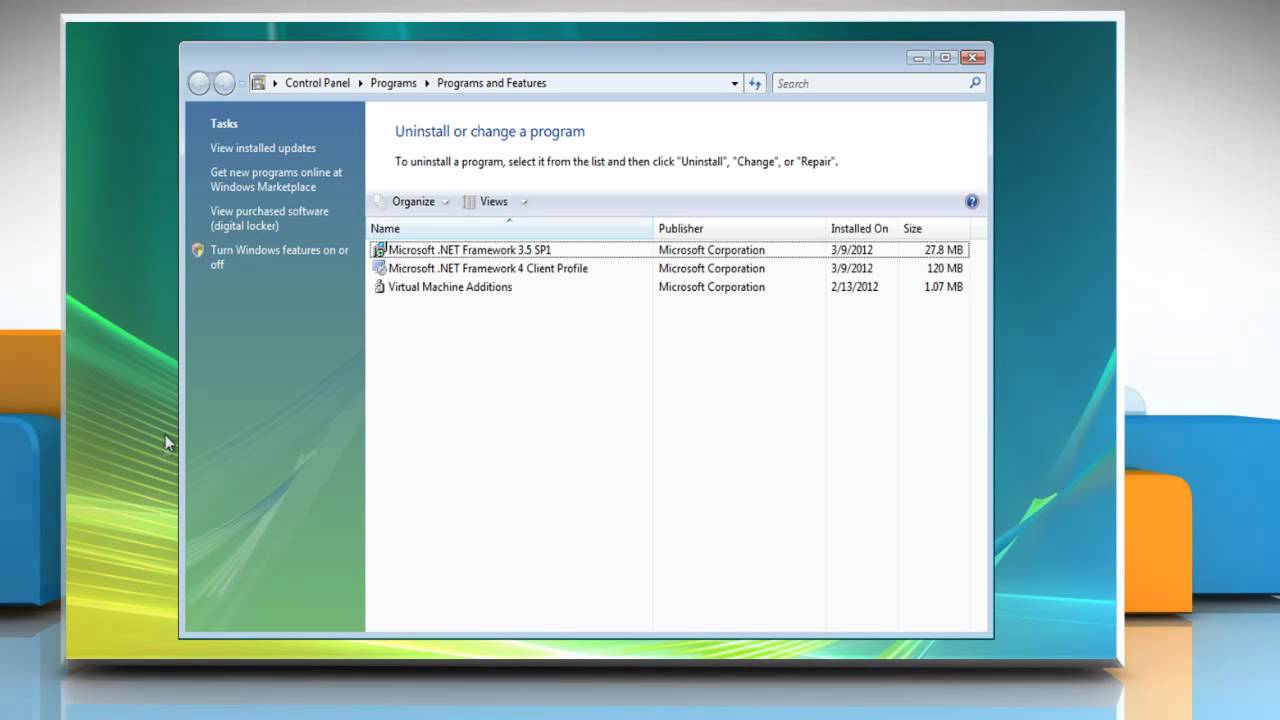Expand the arrow after Programs breadcrumb
Screen dimensions: 1280x720
pyautogui.click(x=427, y=83)
